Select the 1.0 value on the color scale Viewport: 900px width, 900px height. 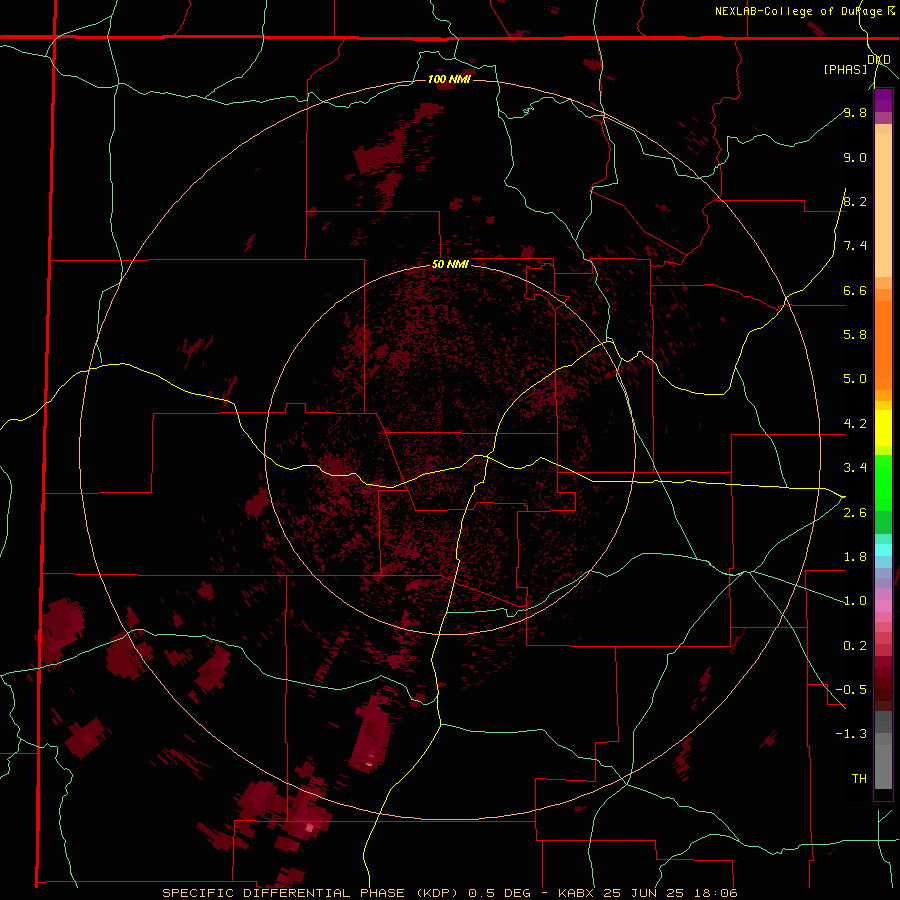point(855,601)
